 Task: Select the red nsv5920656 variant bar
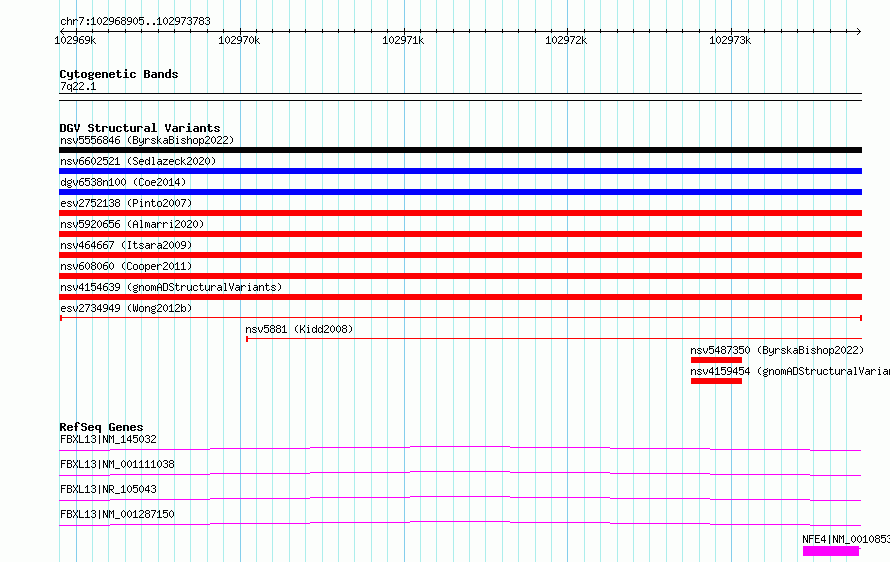(460, 234)
